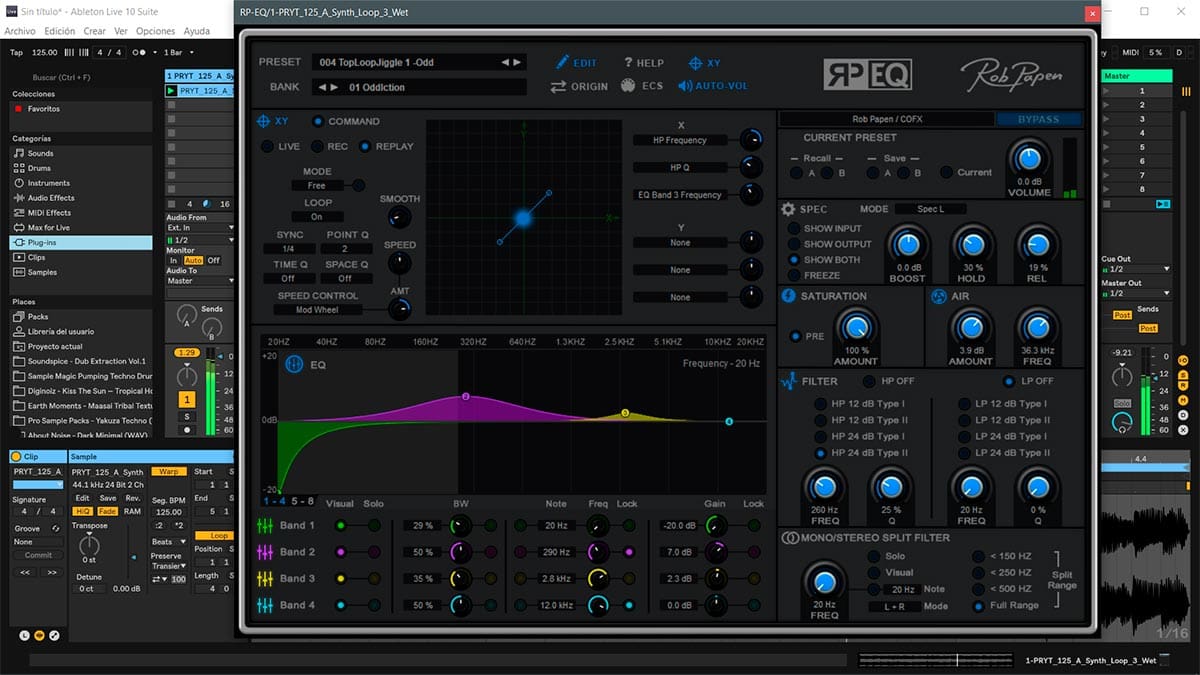Click the Mono/Stereo Split Filter icon
Screen dimensions: 1200x675
point(789,538)
